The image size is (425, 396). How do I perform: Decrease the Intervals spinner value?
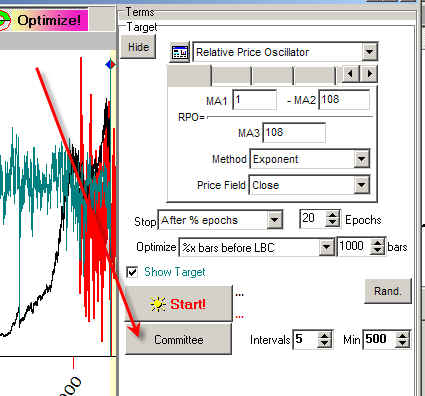(324, 344)
